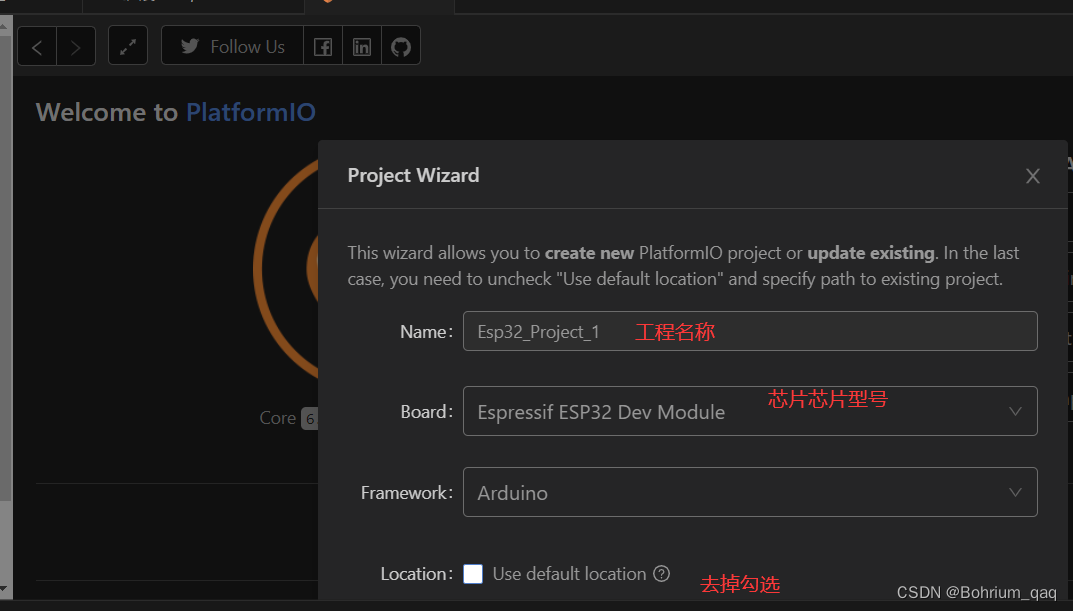The height and width of the screenshot is (611, 1073).
Task: Close the Project Wizard dialog
Action: [1033, 176]
